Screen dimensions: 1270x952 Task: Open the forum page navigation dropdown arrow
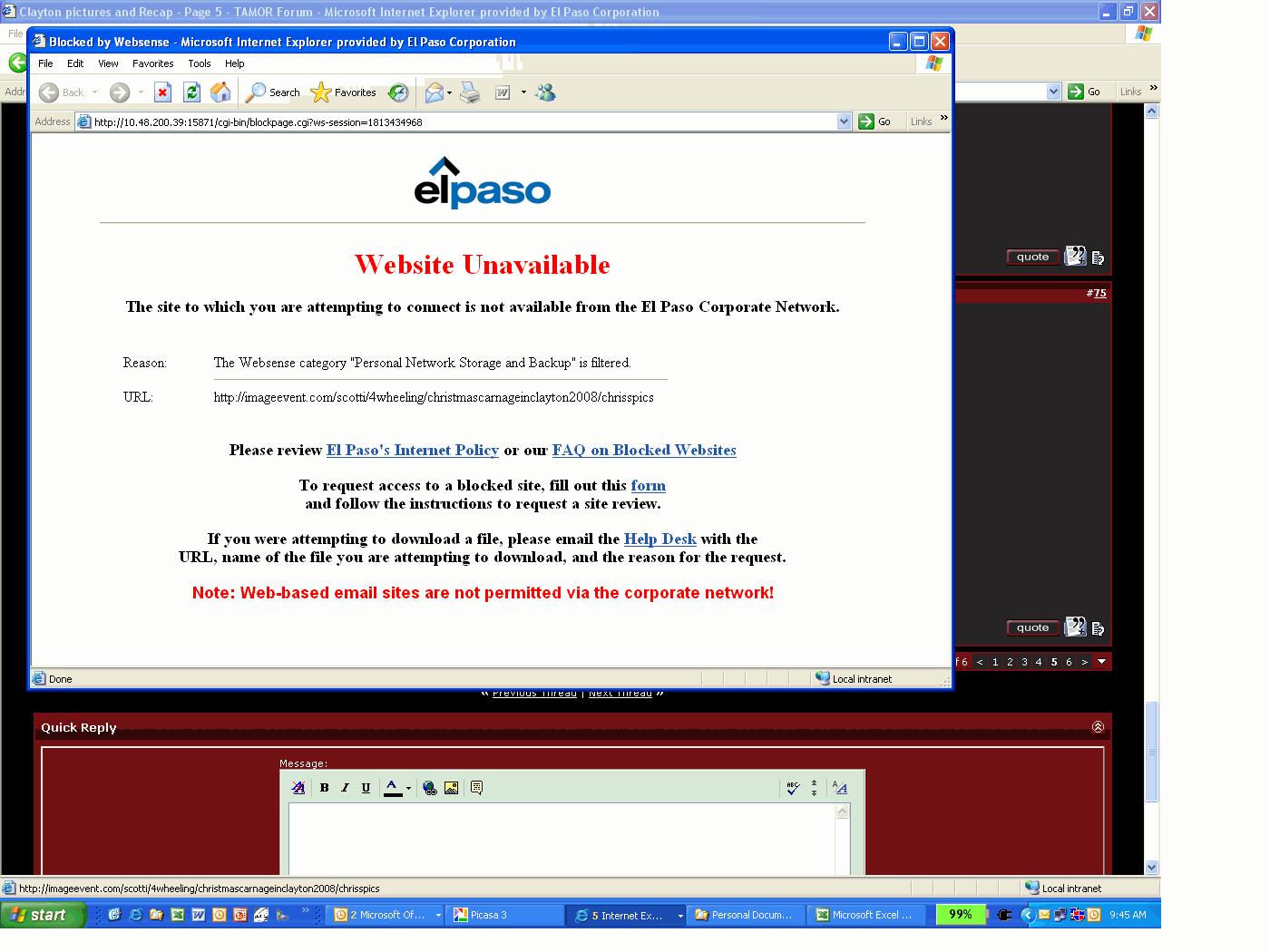tap(1101, 662)
